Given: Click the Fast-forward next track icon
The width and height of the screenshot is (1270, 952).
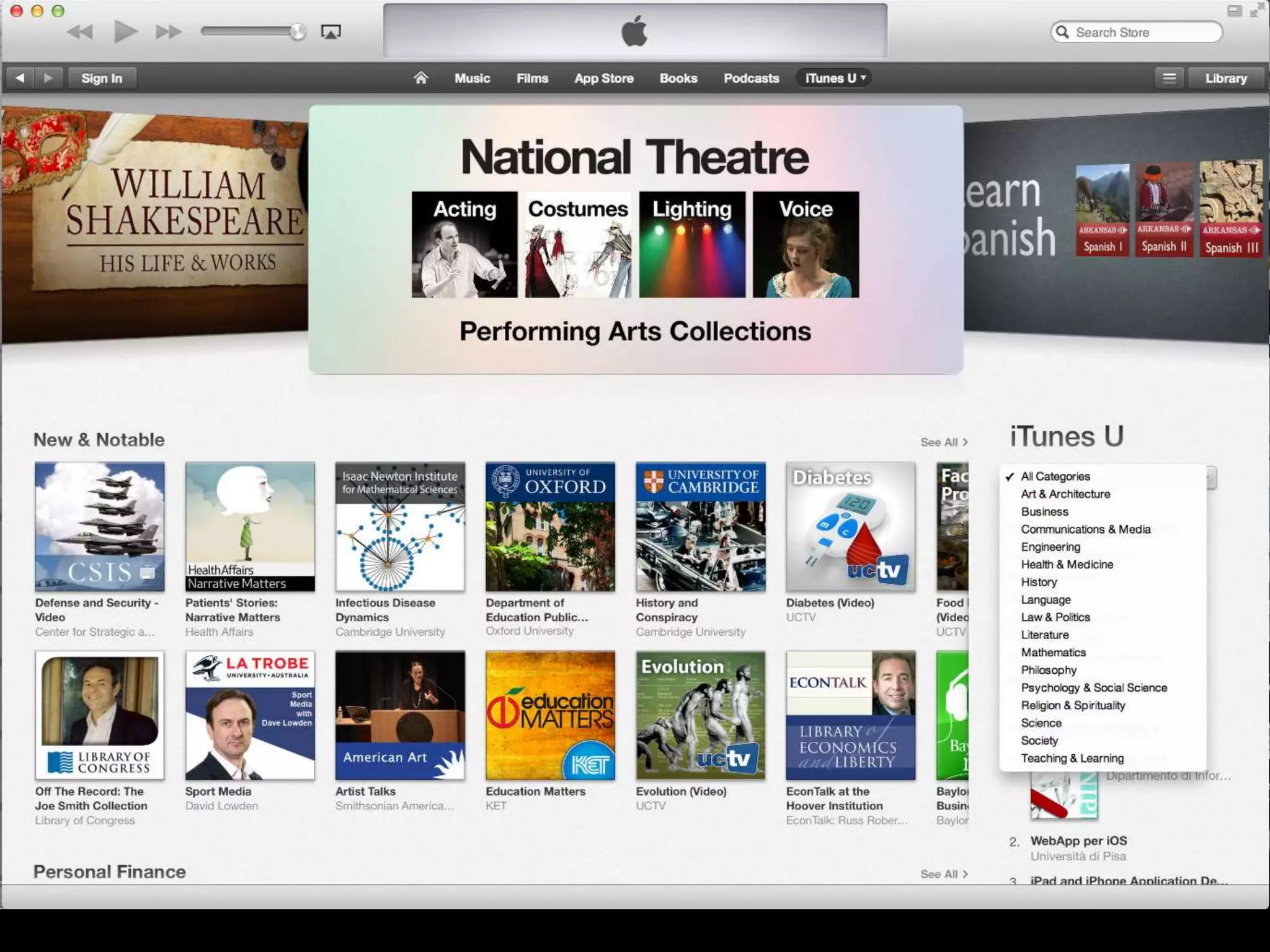Looking at the screenshot, I should tap(168, 32).
